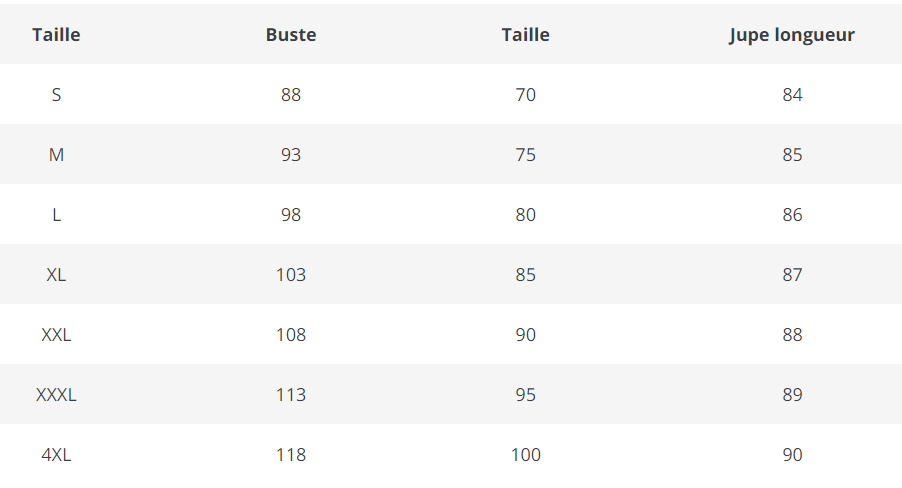
Task: Click the Jupe longueur column header
Action: point(792,35)
